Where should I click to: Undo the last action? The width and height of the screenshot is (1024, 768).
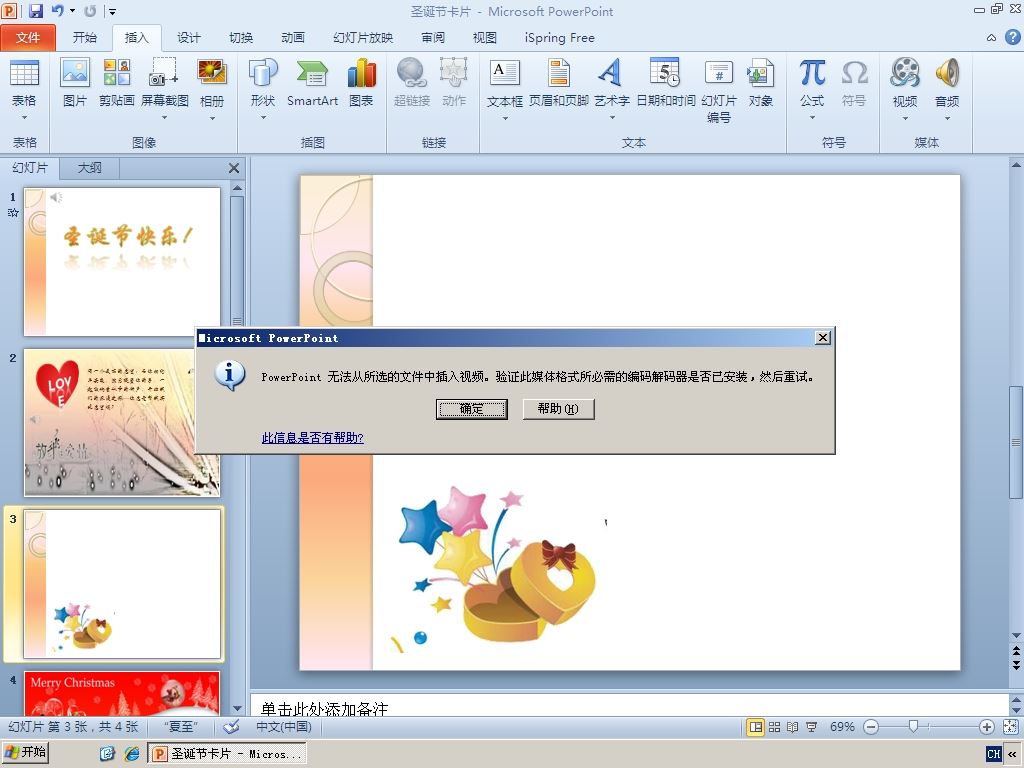[x=57, y=11]
